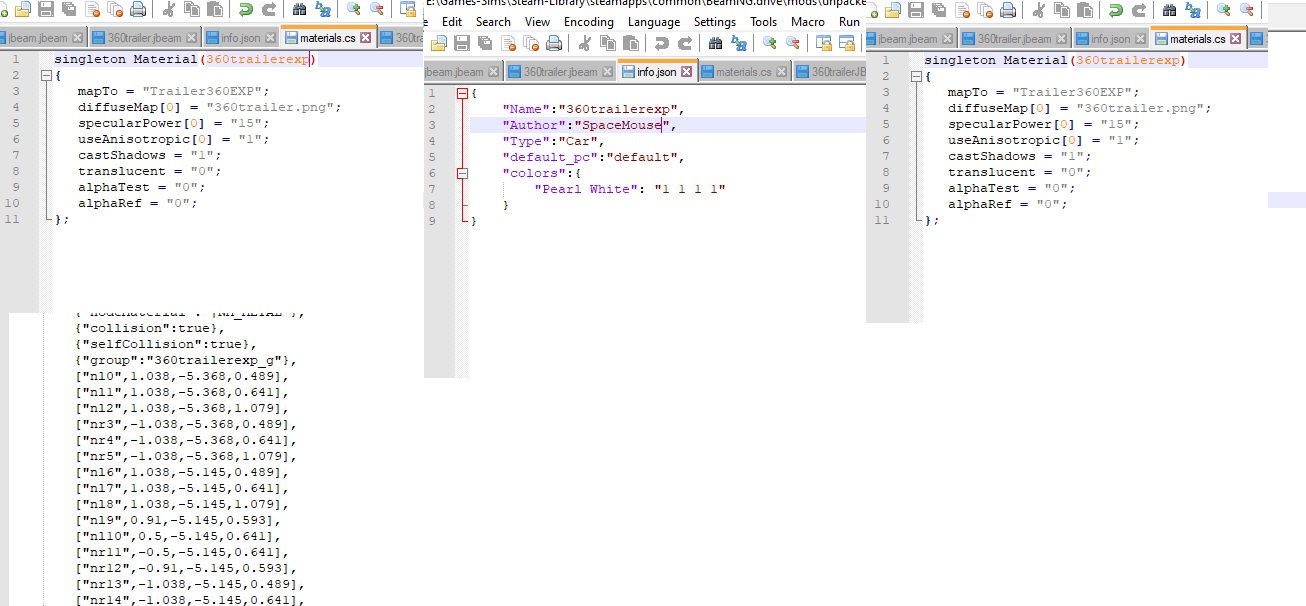Click Print icon in left window toolbar
This screenshot has height=606, width=1306.
(138, 9)
